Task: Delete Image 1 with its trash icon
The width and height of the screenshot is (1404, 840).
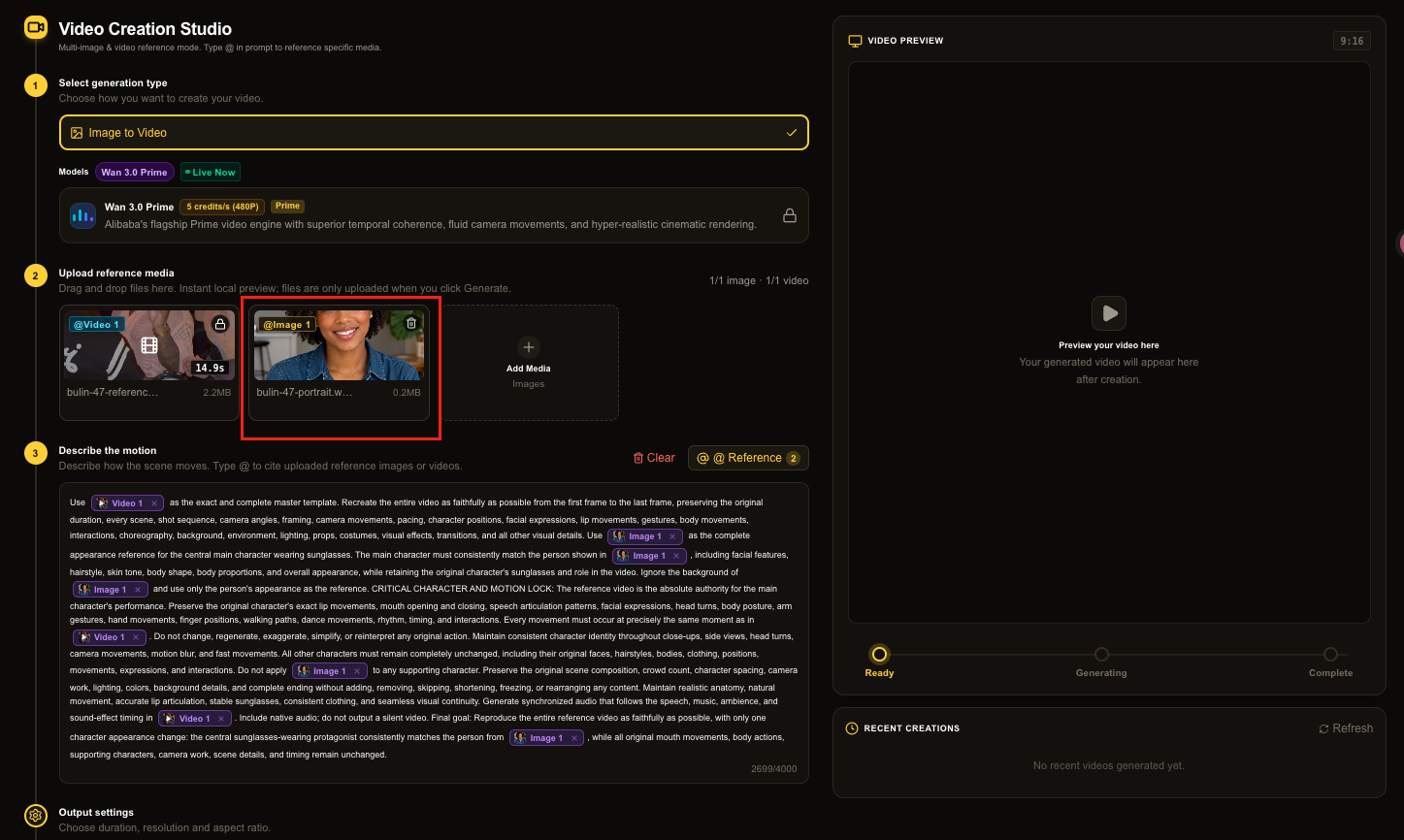Action: (410, 324)
